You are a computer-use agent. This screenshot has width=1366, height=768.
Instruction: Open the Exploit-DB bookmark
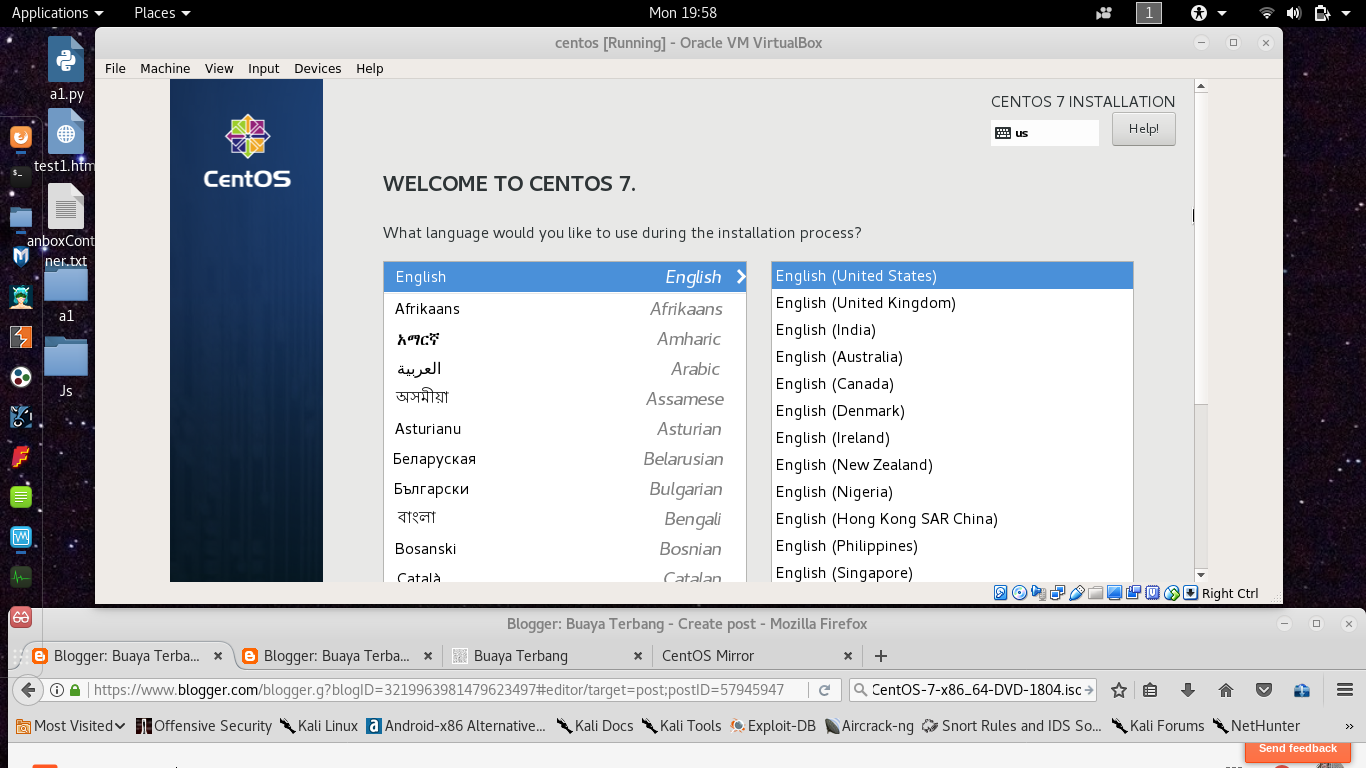pyautogui.click(x=774, y=726)
